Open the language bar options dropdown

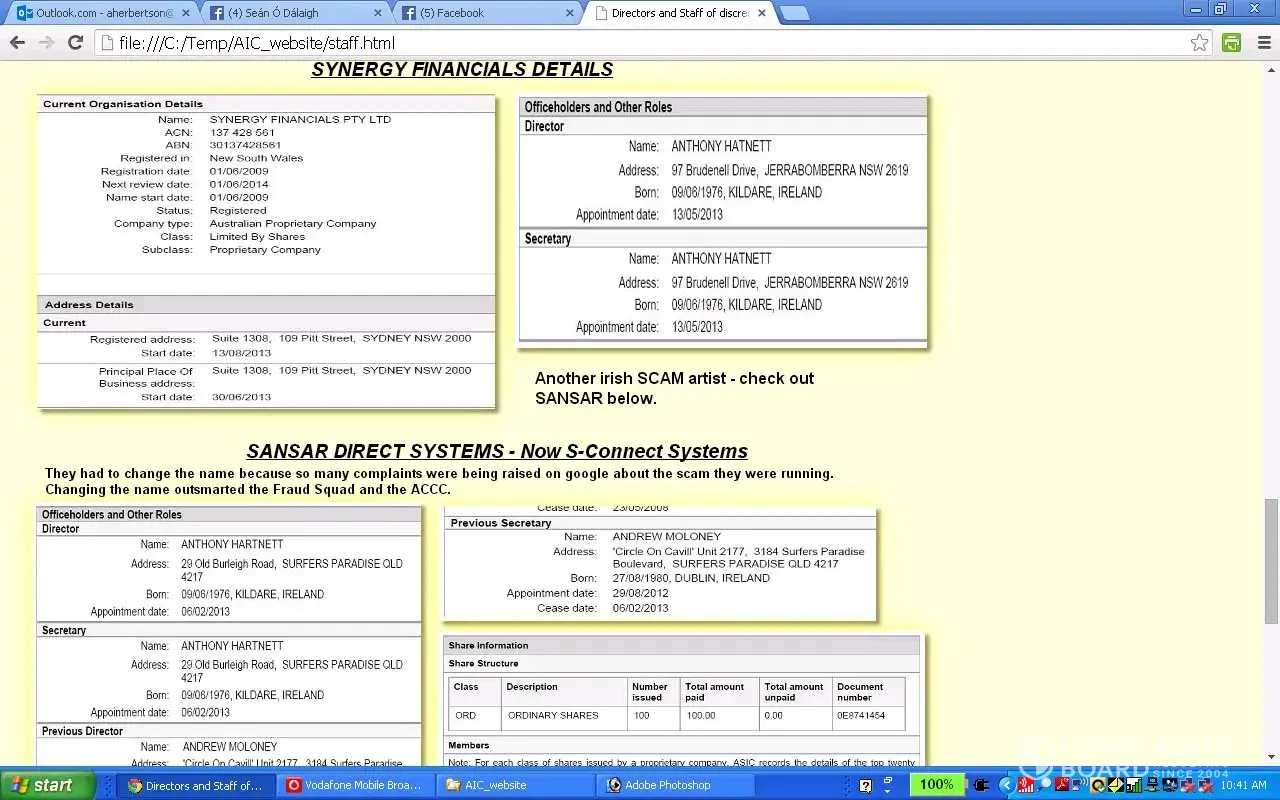coord(886,790)
